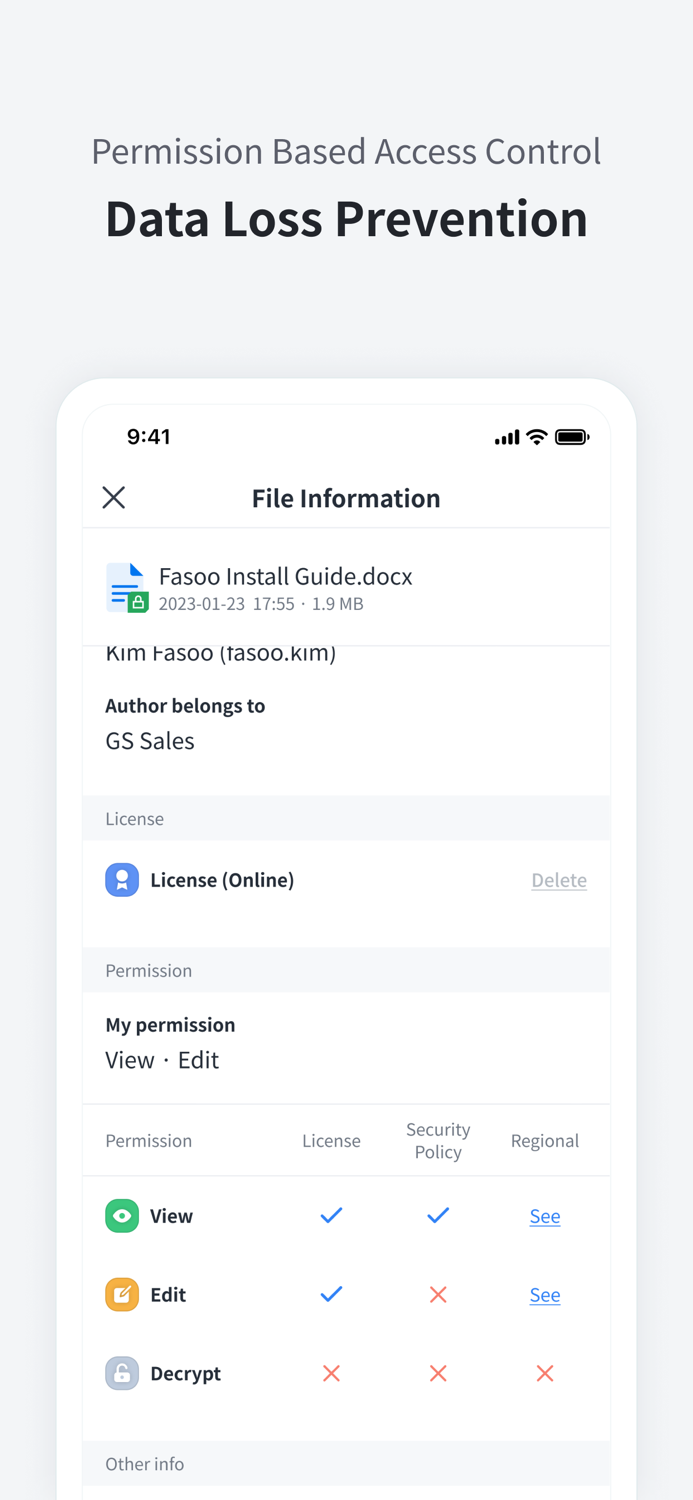The height and width of the screenshot is (1500, 693).
Task: Tap the Wi-Fi icon in the status bar
Action: (x=537, y=436)
